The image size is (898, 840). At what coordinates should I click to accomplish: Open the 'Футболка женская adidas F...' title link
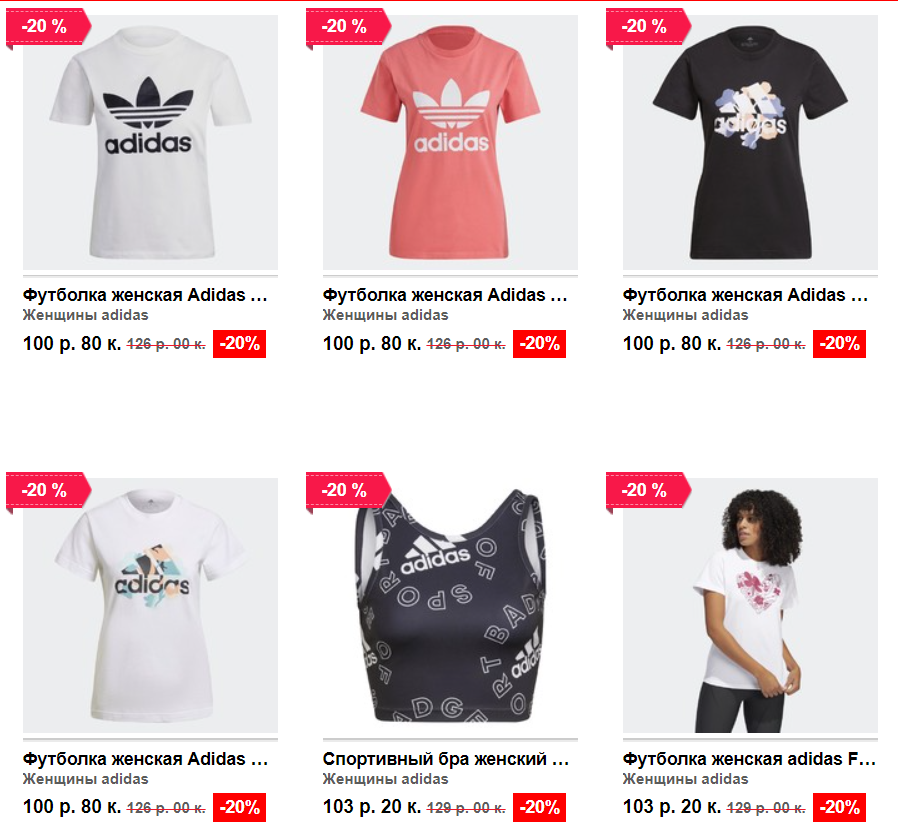(x=749, y=759)
